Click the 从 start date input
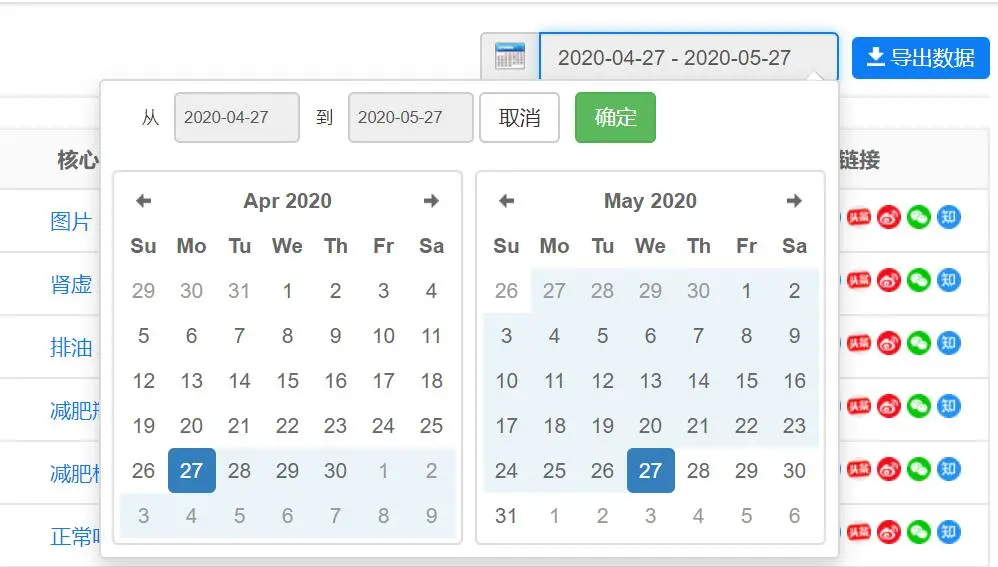This screenshot has height=567, width=998. pyautogui.click(x=237, y=118)
